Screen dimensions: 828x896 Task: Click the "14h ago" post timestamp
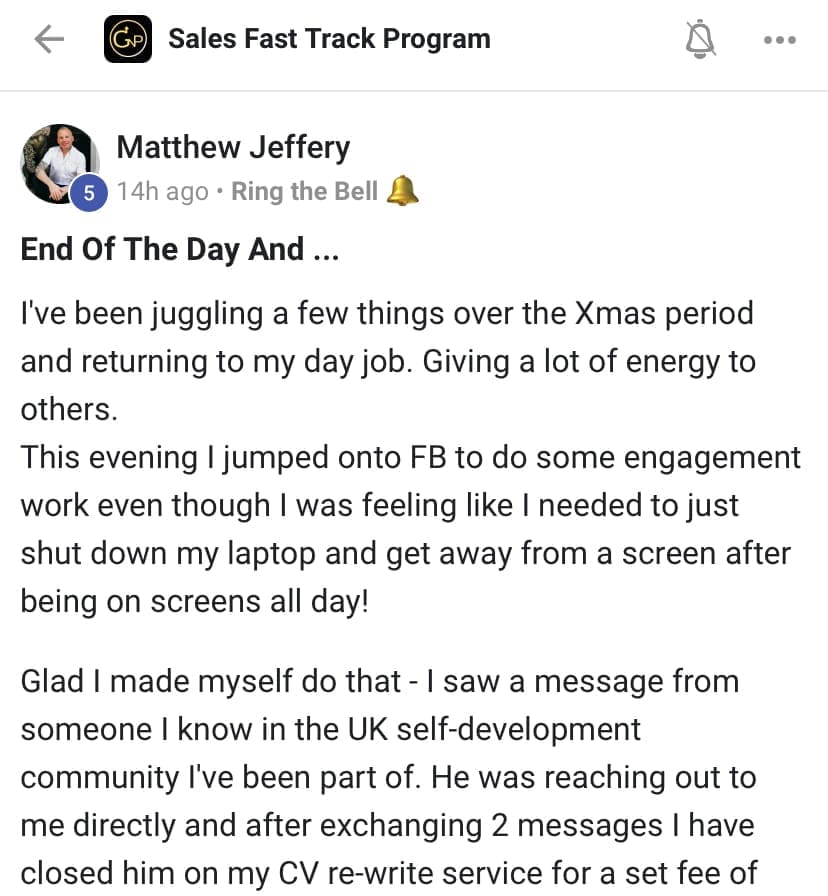[162, 191]
